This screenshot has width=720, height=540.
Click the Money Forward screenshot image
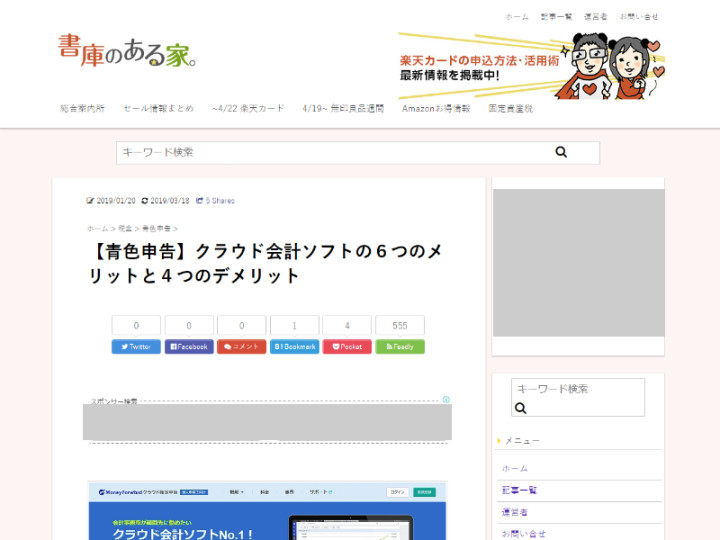267,511
